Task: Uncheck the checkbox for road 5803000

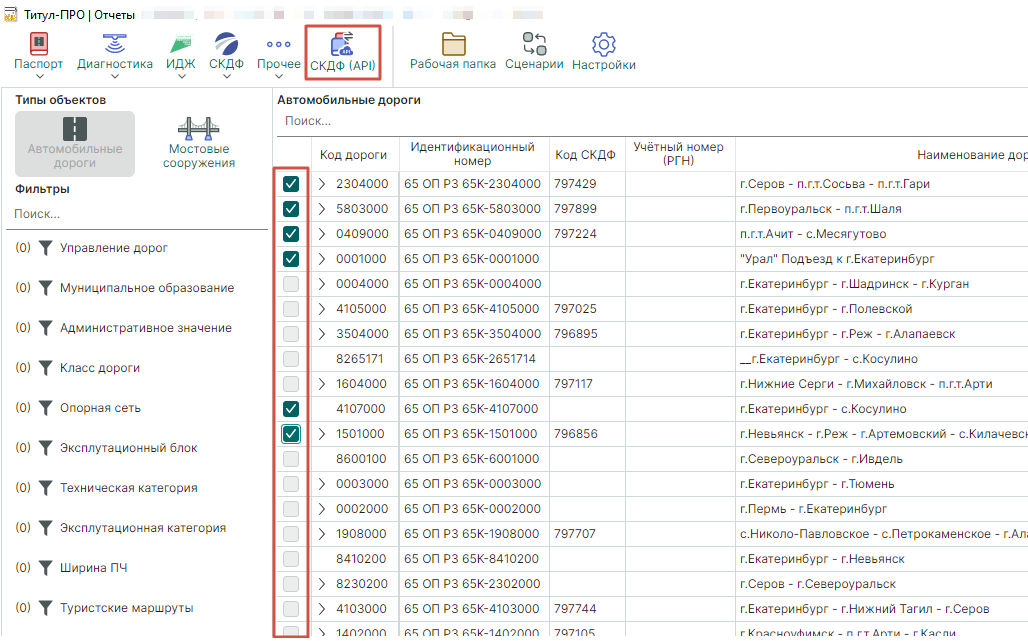Action: click(291, 209)
